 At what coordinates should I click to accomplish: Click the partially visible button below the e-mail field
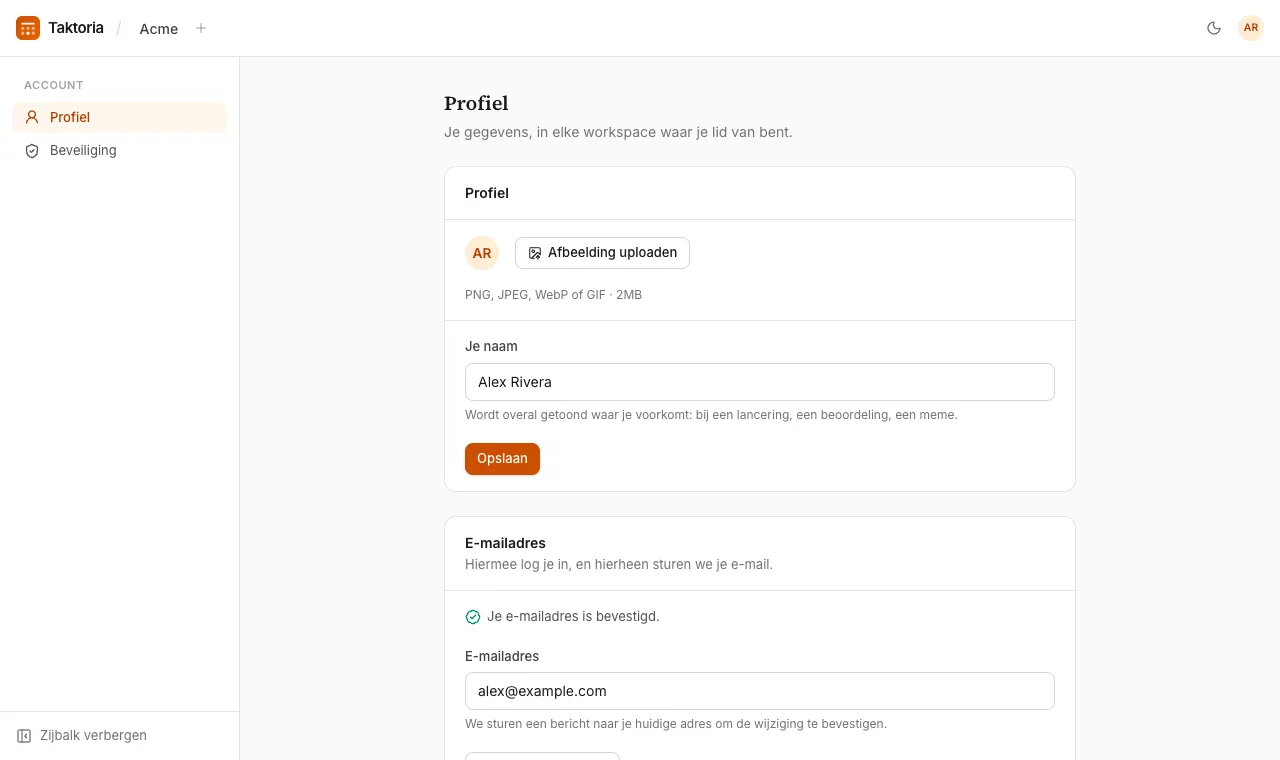tap(542, 756)
